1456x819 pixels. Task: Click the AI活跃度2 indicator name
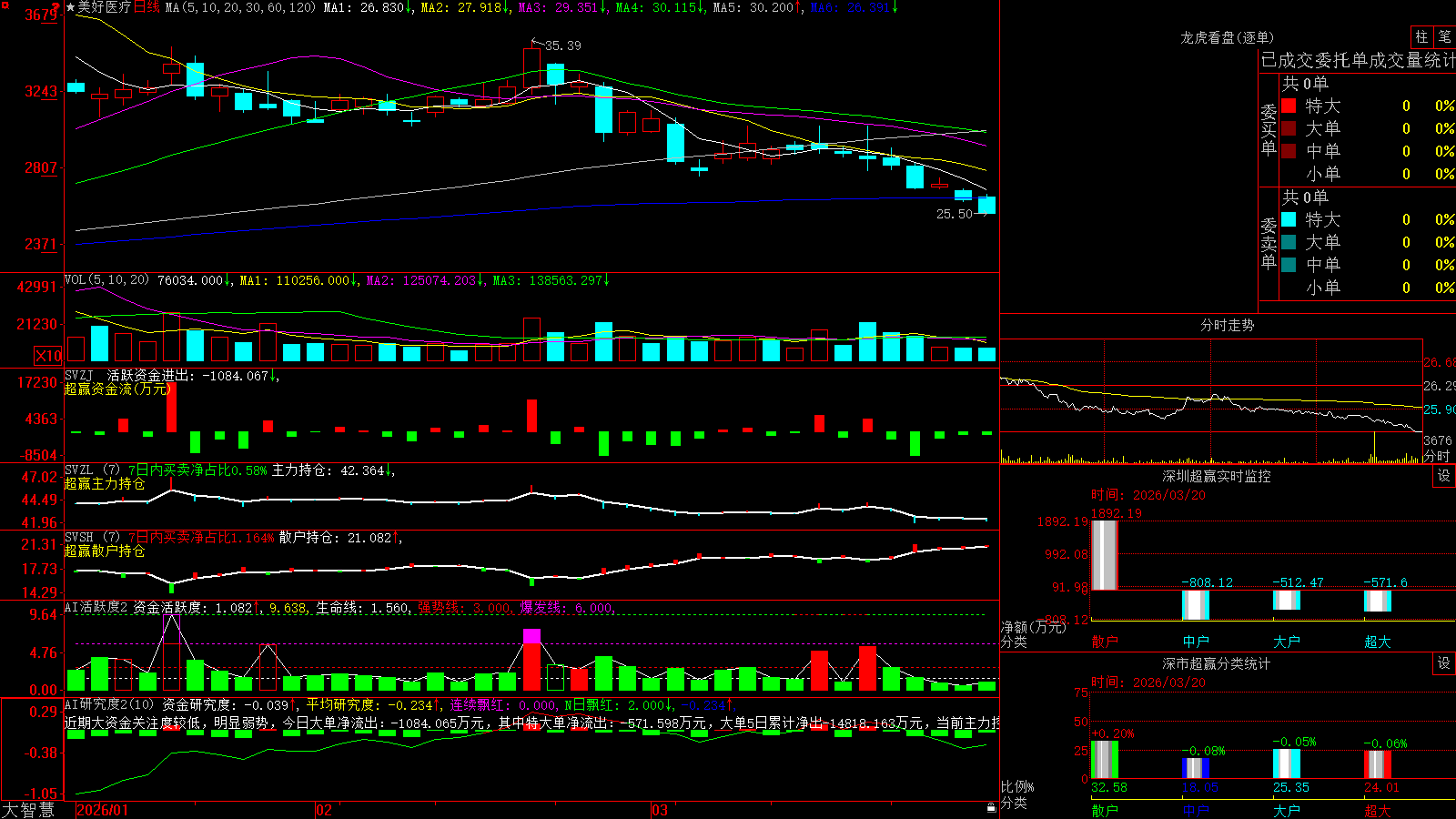(96, 607)
